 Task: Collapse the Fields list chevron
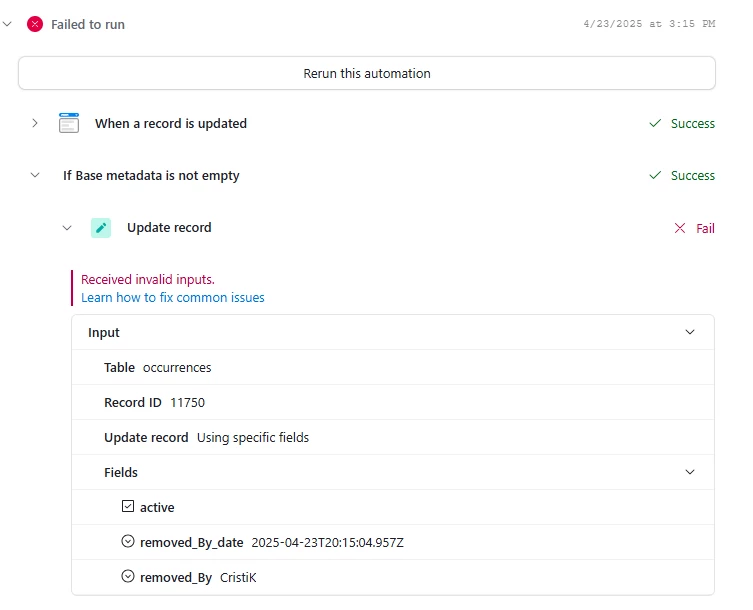tap(690, 472)
